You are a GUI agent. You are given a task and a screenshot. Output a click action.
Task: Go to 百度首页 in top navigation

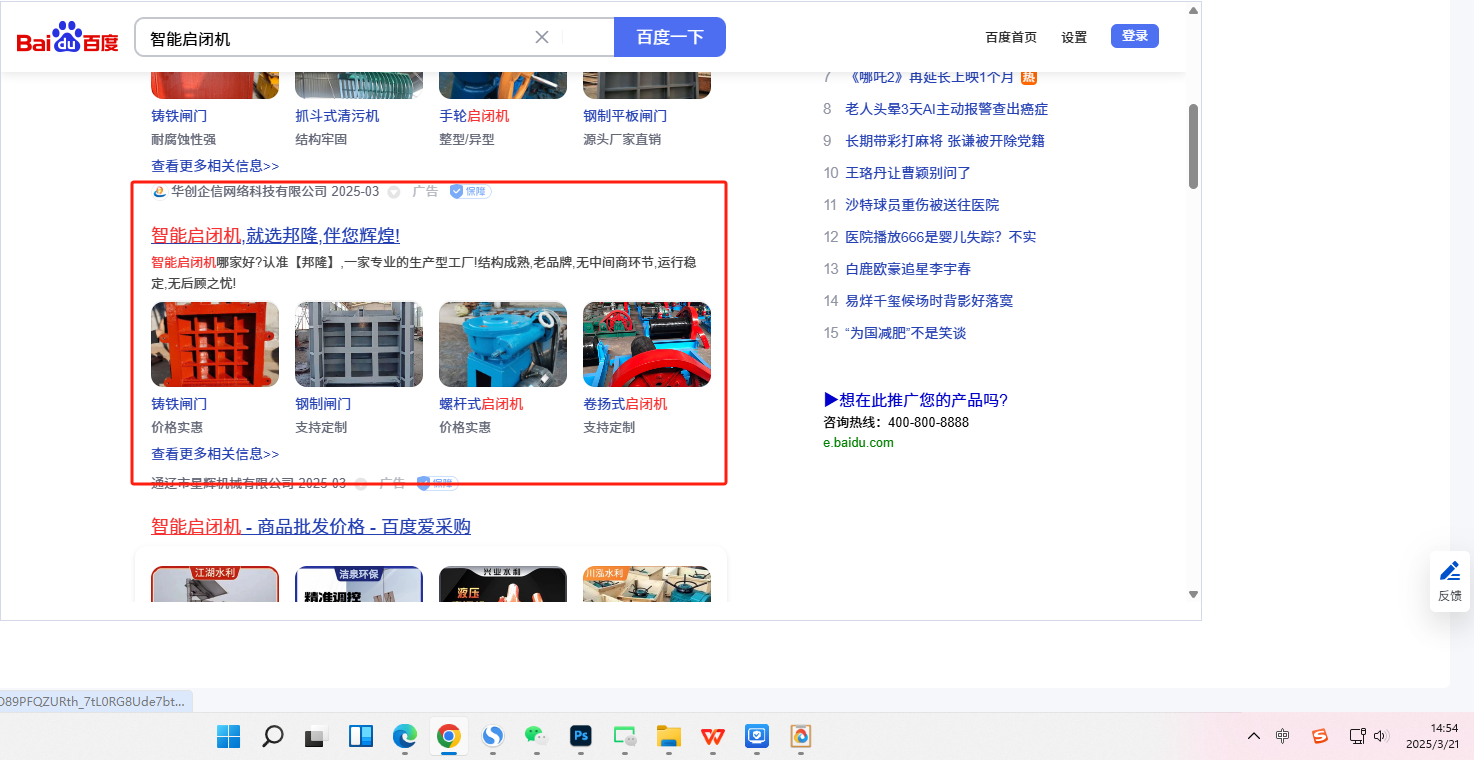click(x=1011, y=37)
